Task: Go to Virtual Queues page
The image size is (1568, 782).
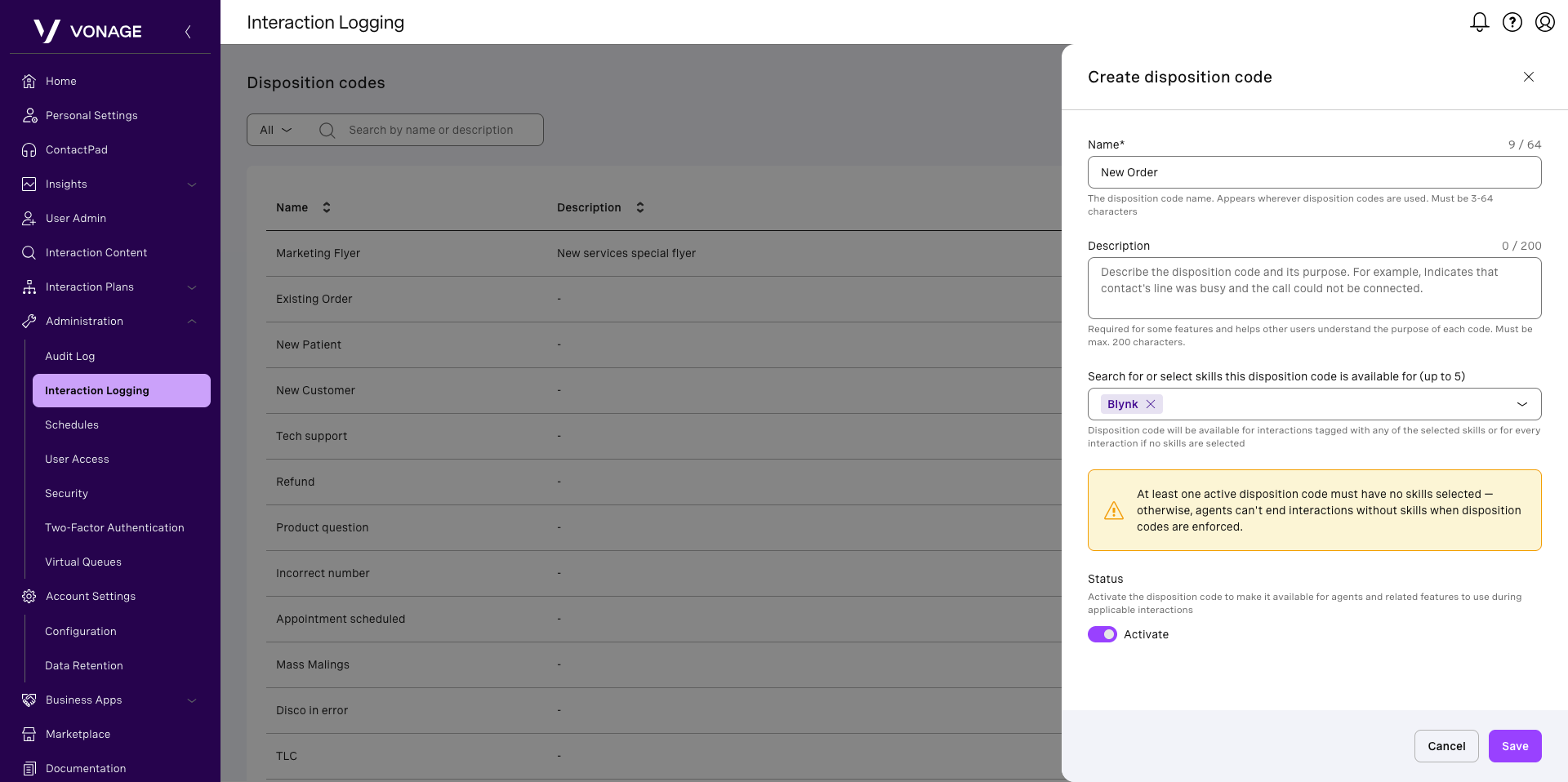Action: (83, 562)
